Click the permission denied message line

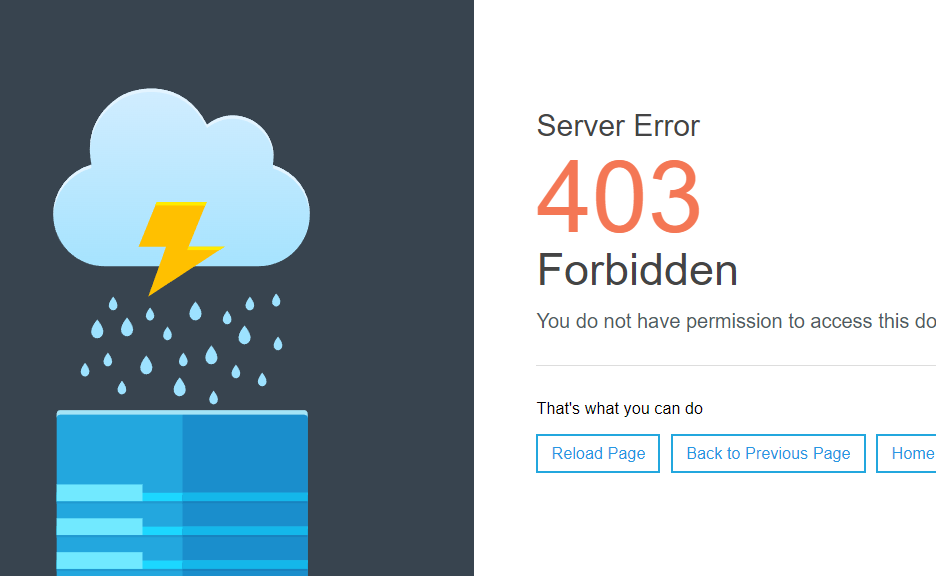(x=736, y=321)
